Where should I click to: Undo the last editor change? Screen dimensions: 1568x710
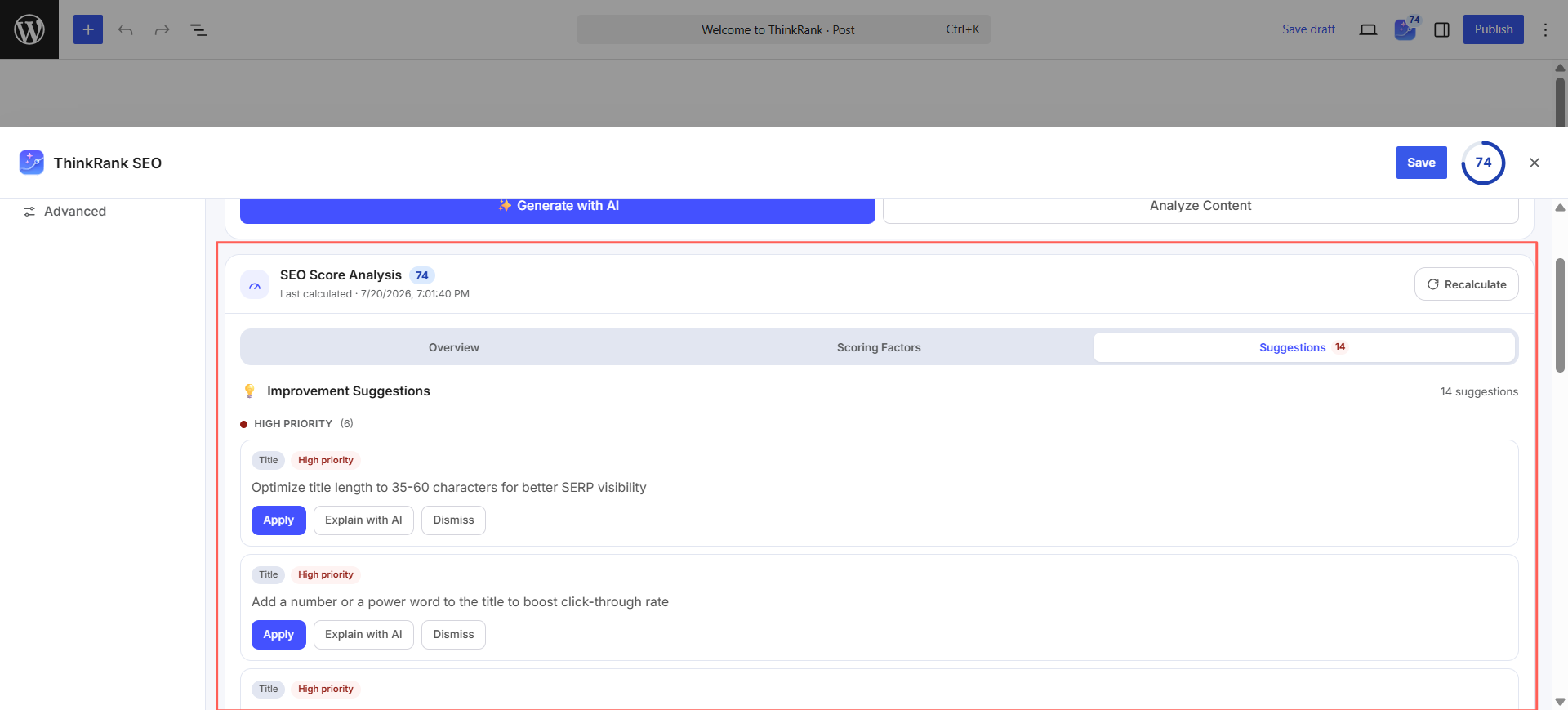point(125,29)
